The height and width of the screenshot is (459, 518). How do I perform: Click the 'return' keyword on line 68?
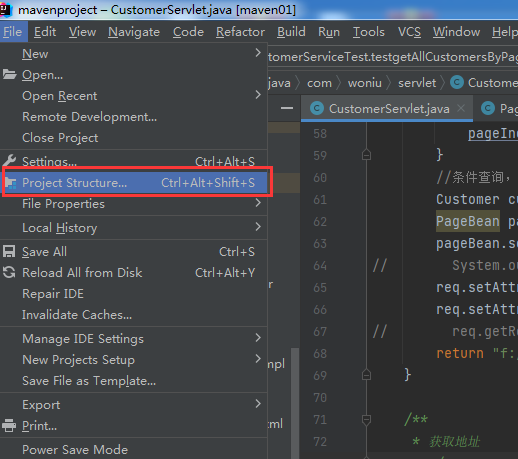(460, 353)
